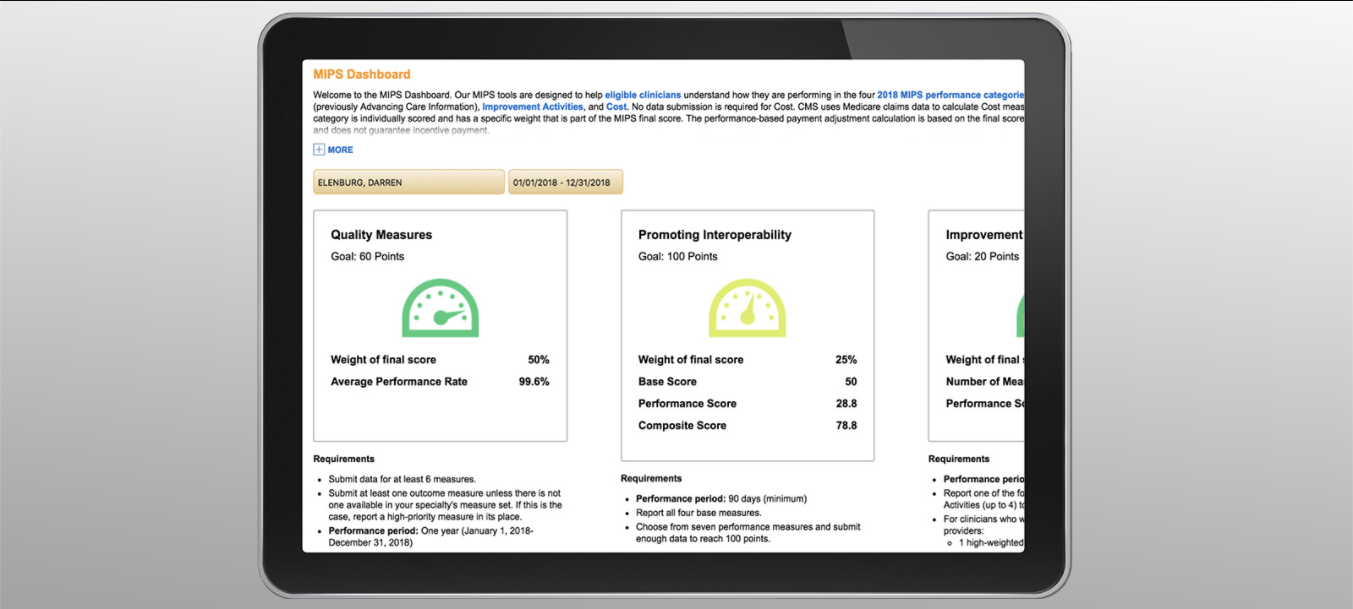Click 'Average Performance Rate' label
This screenshot has height=609, width=1353.
point(399,382)
